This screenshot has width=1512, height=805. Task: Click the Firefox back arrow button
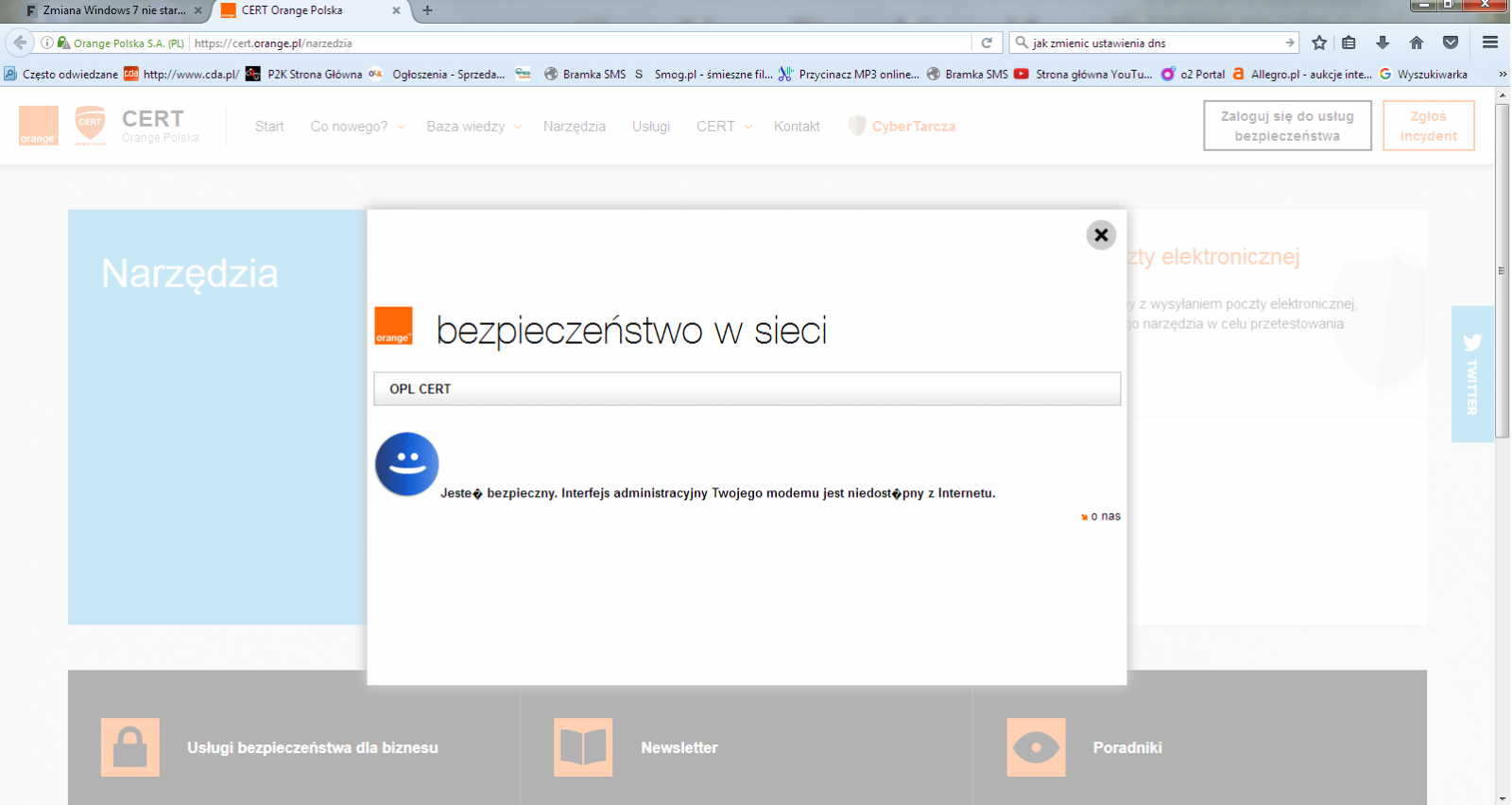[20, 43]
